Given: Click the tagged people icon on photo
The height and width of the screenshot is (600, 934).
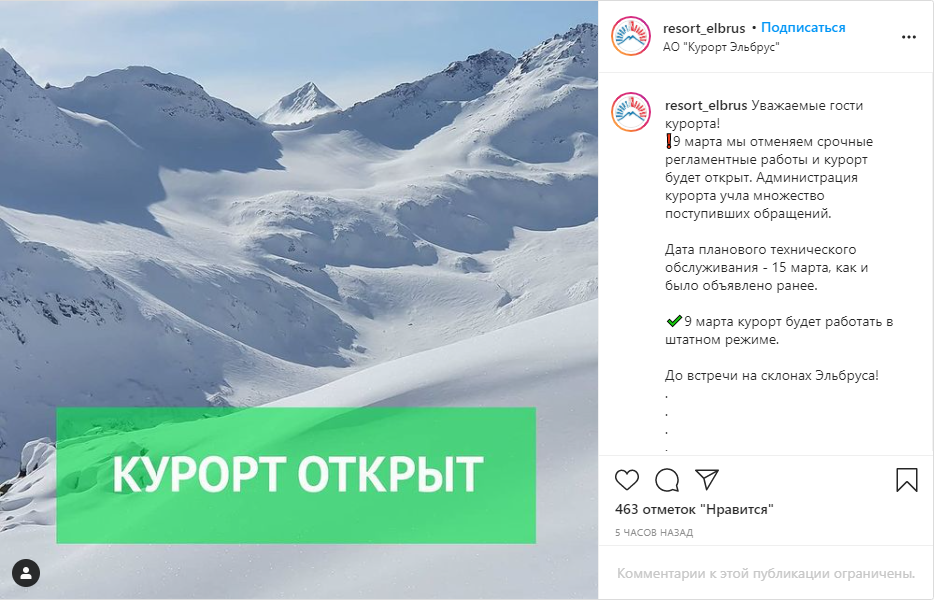Looking at the screenshot, I should point(26,573).
